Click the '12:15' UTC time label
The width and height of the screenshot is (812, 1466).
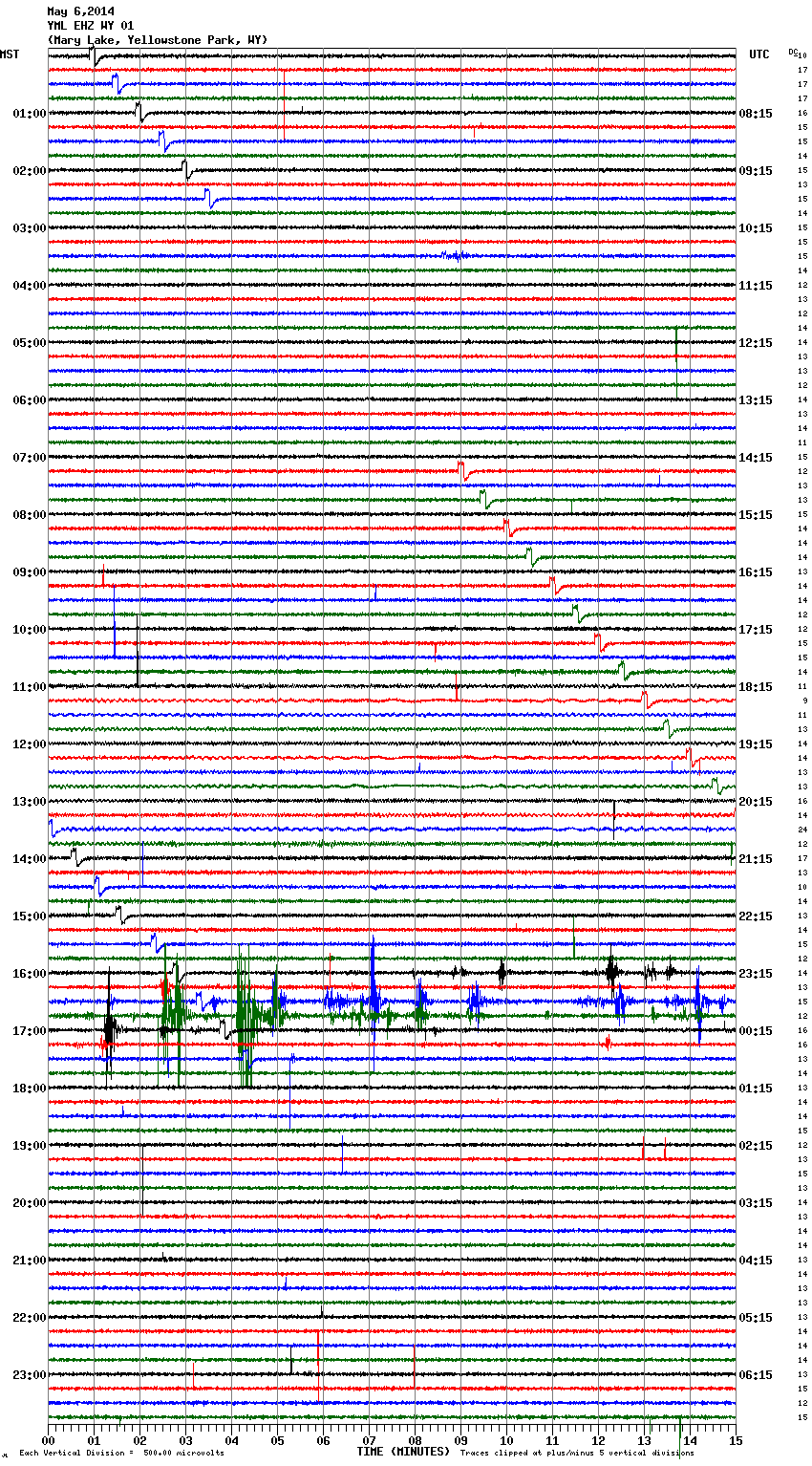[756, 343]
